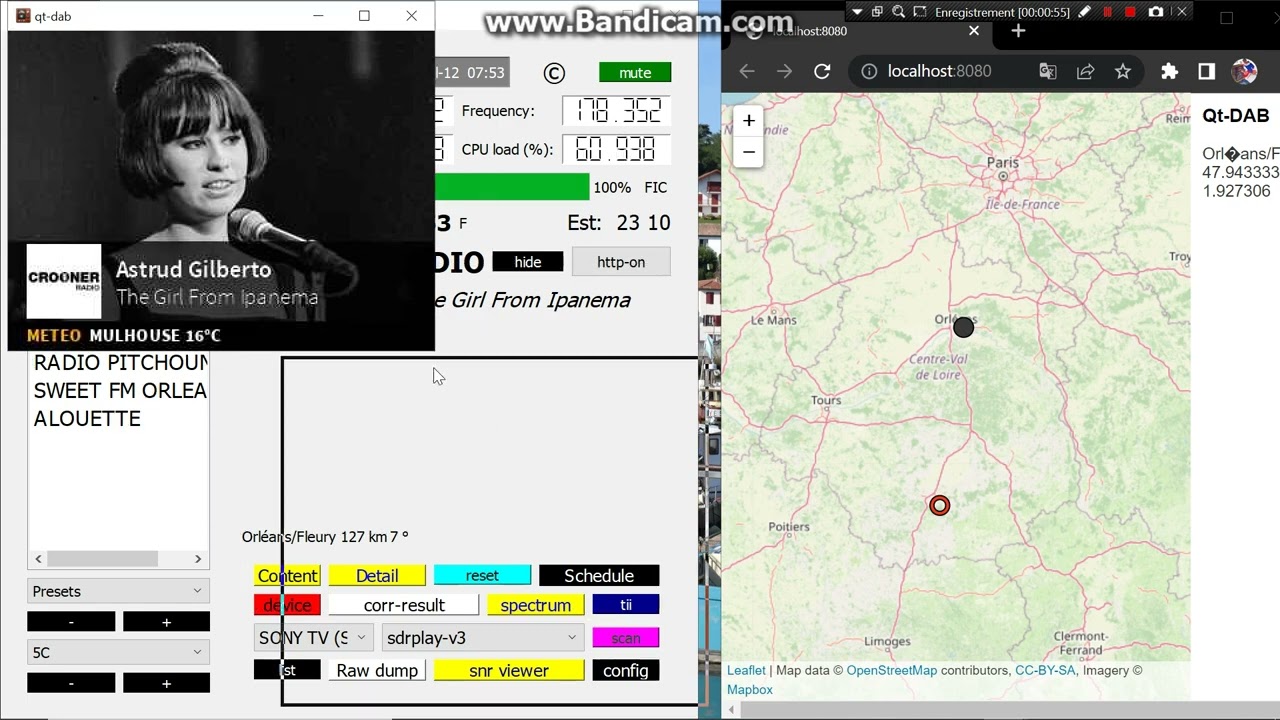Click the yellow Detail button
Image resolution: width=1280 pixels, height=720 pixels.
pyautogui.click(x=377, y=575)
